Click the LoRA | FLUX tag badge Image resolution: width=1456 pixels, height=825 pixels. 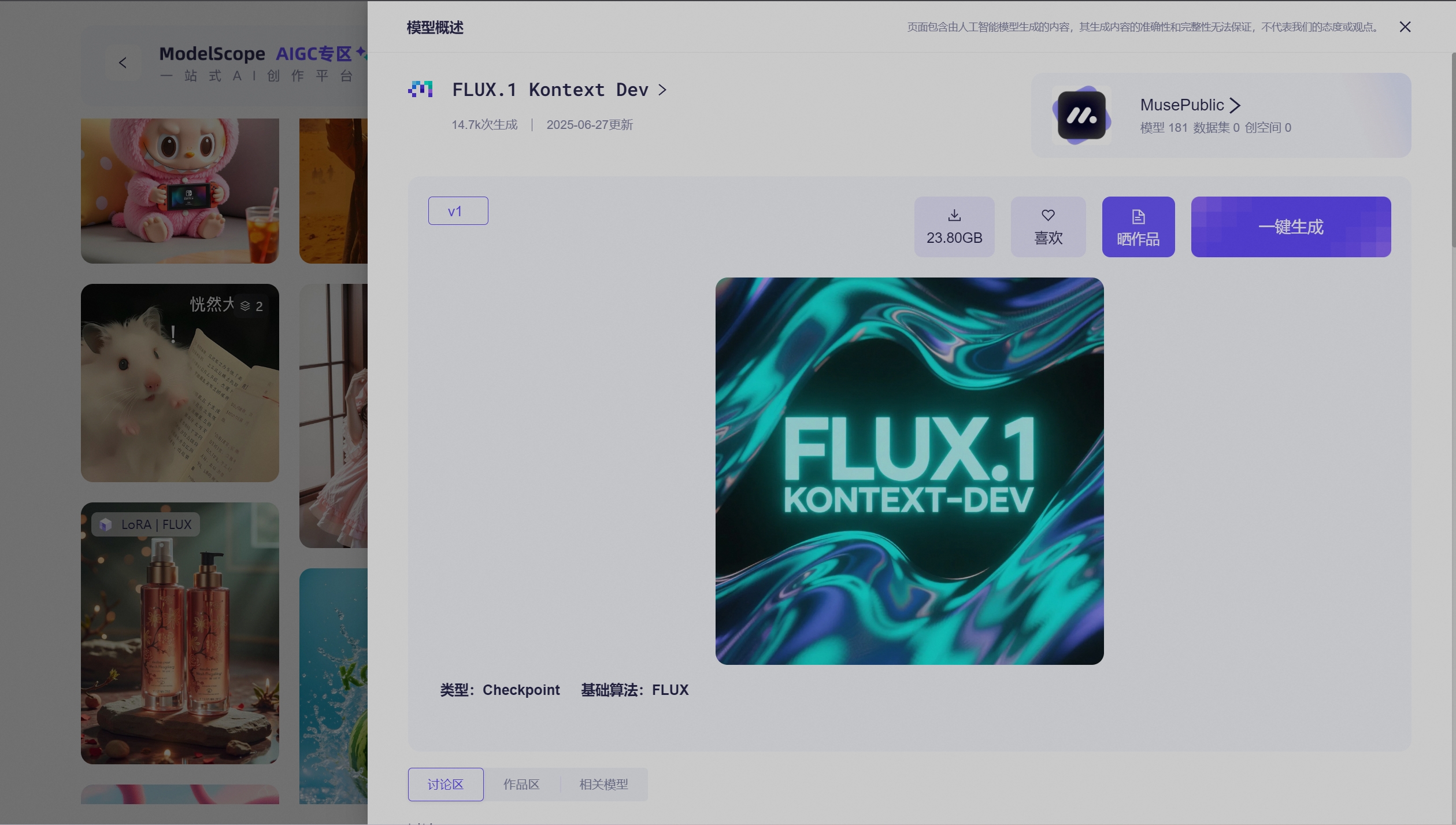point(146,524)
